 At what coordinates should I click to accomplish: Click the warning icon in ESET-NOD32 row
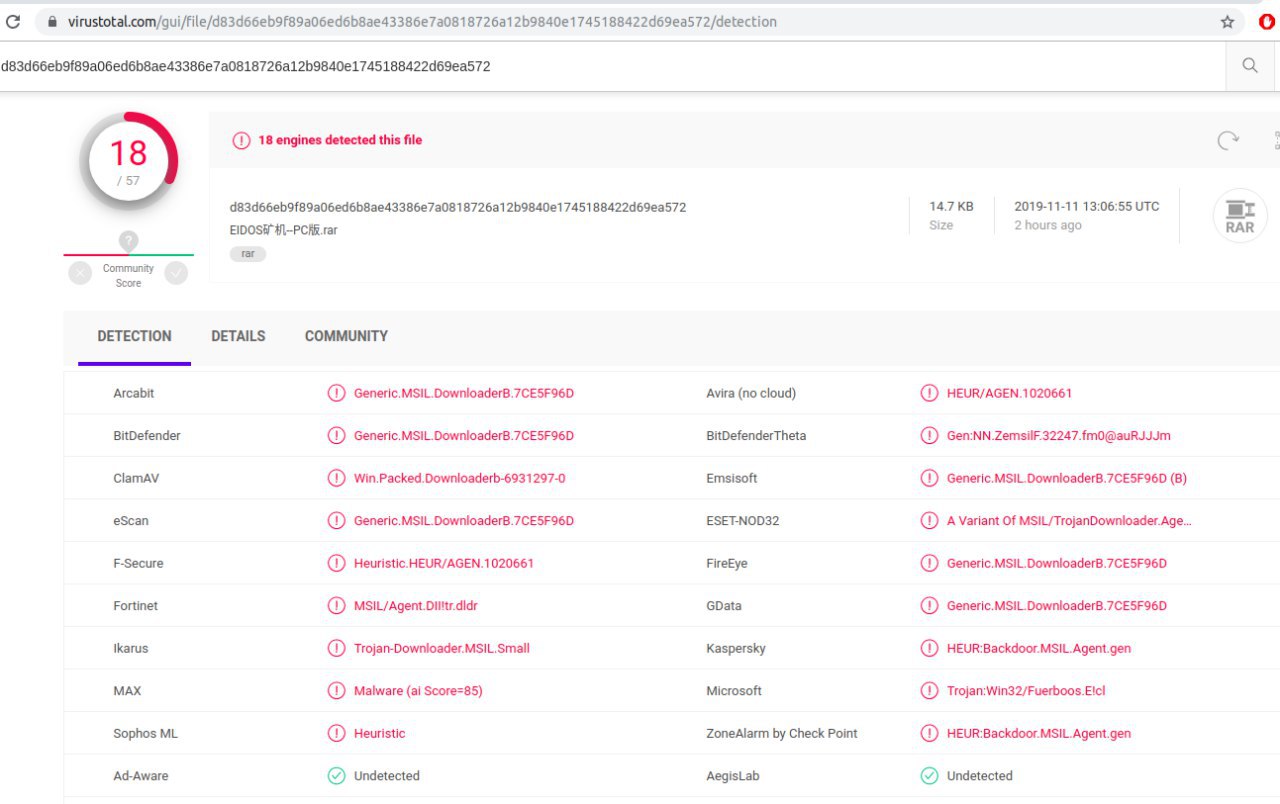tap(930, 521)
